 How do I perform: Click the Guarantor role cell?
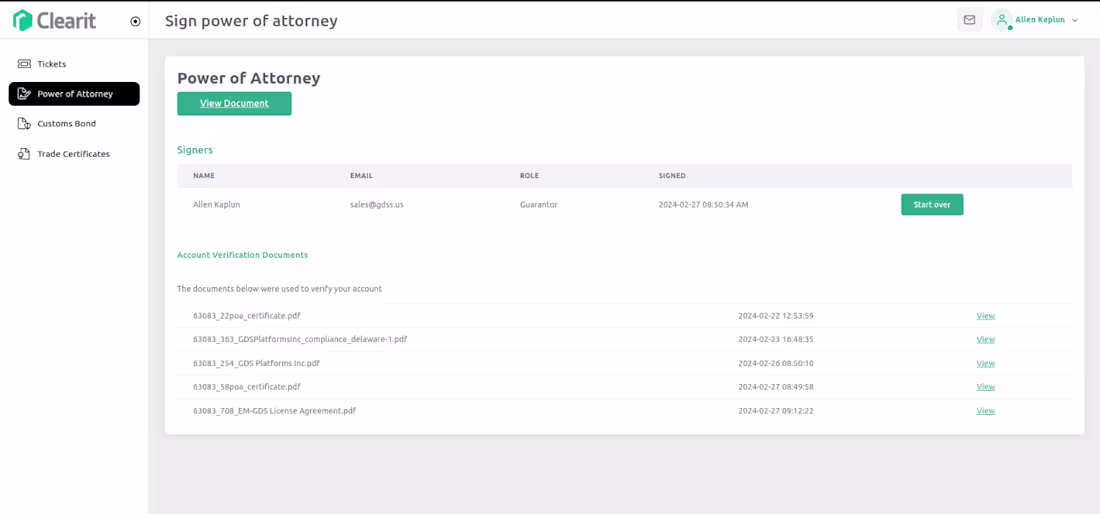coord(539,205)
